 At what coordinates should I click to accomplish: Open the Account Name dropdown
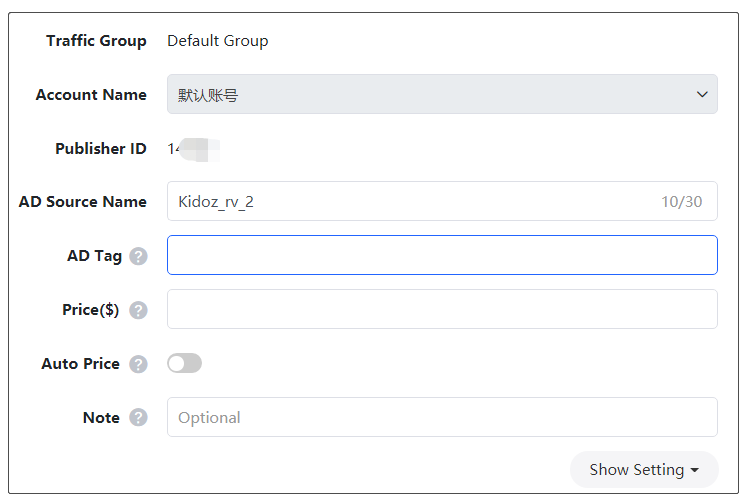(441, 95)
